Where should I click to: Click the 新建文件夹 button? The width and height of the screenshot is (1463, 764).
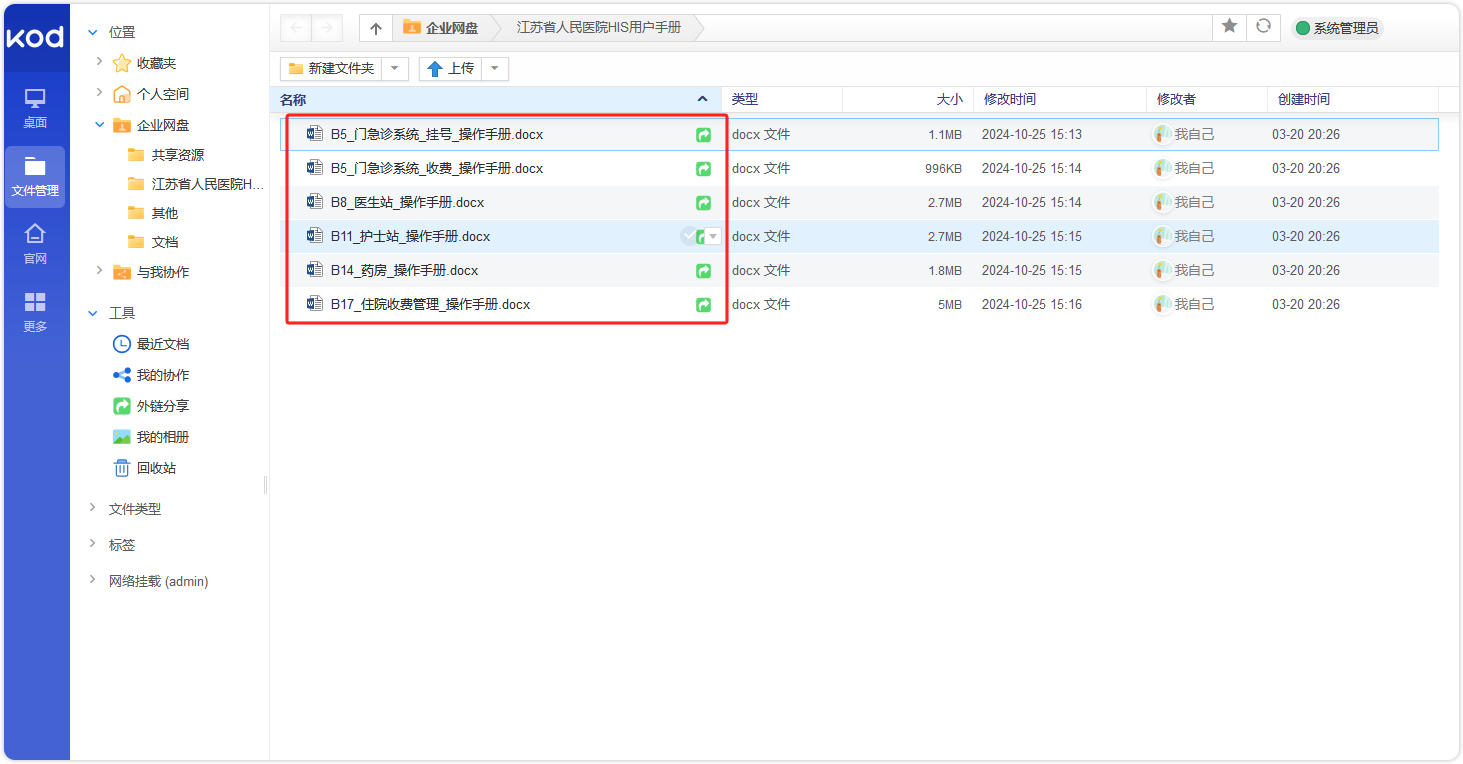pyautogui.click(x=332, y=68)
